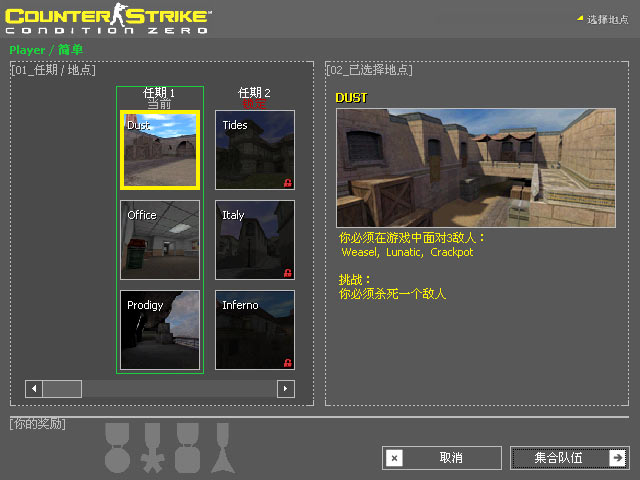The height and width of the screenshot is (480, 640).
Task: Select the locked Italy map thumbnail
Action: tap(255, 240)
